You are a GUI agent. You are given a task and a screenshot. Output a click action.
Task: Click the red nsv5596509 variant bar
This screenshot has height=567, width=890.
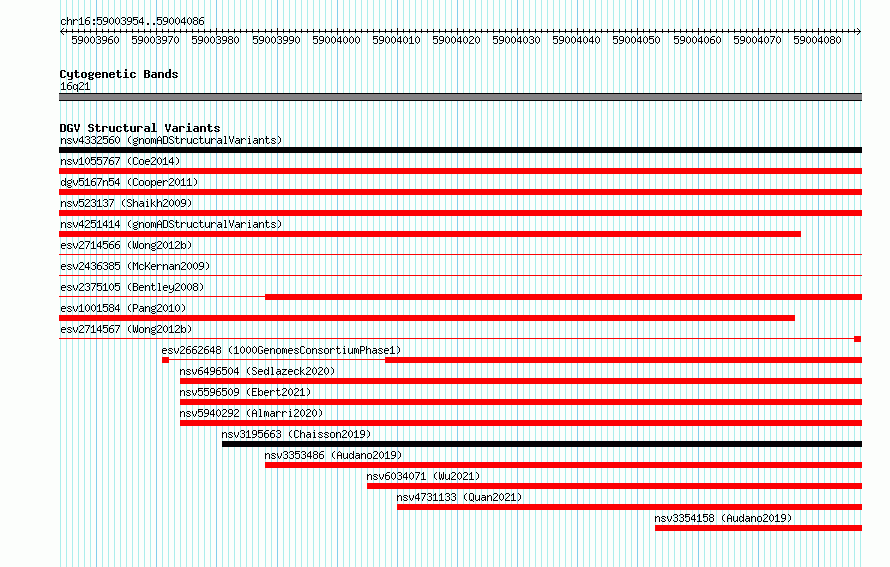coord(521,402)
